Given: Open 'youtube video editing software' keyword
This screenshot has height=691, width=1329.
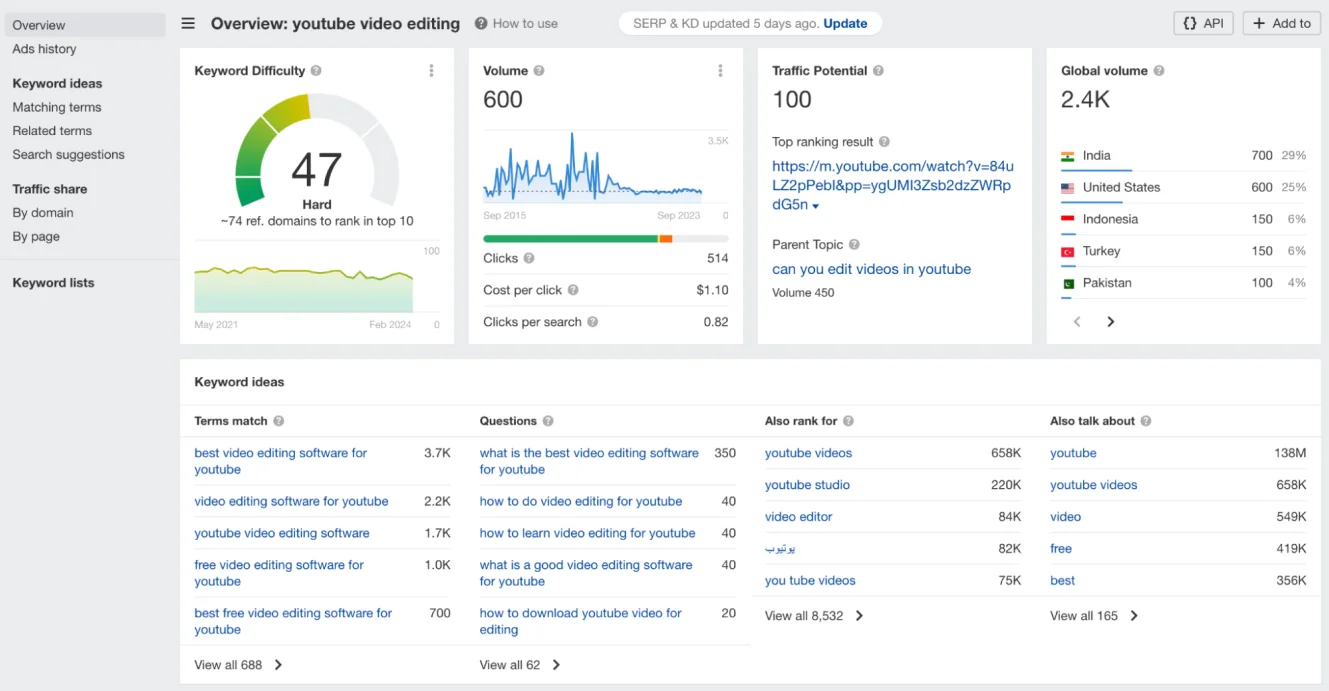Looking at the screenshot, I should coord(282,533).
